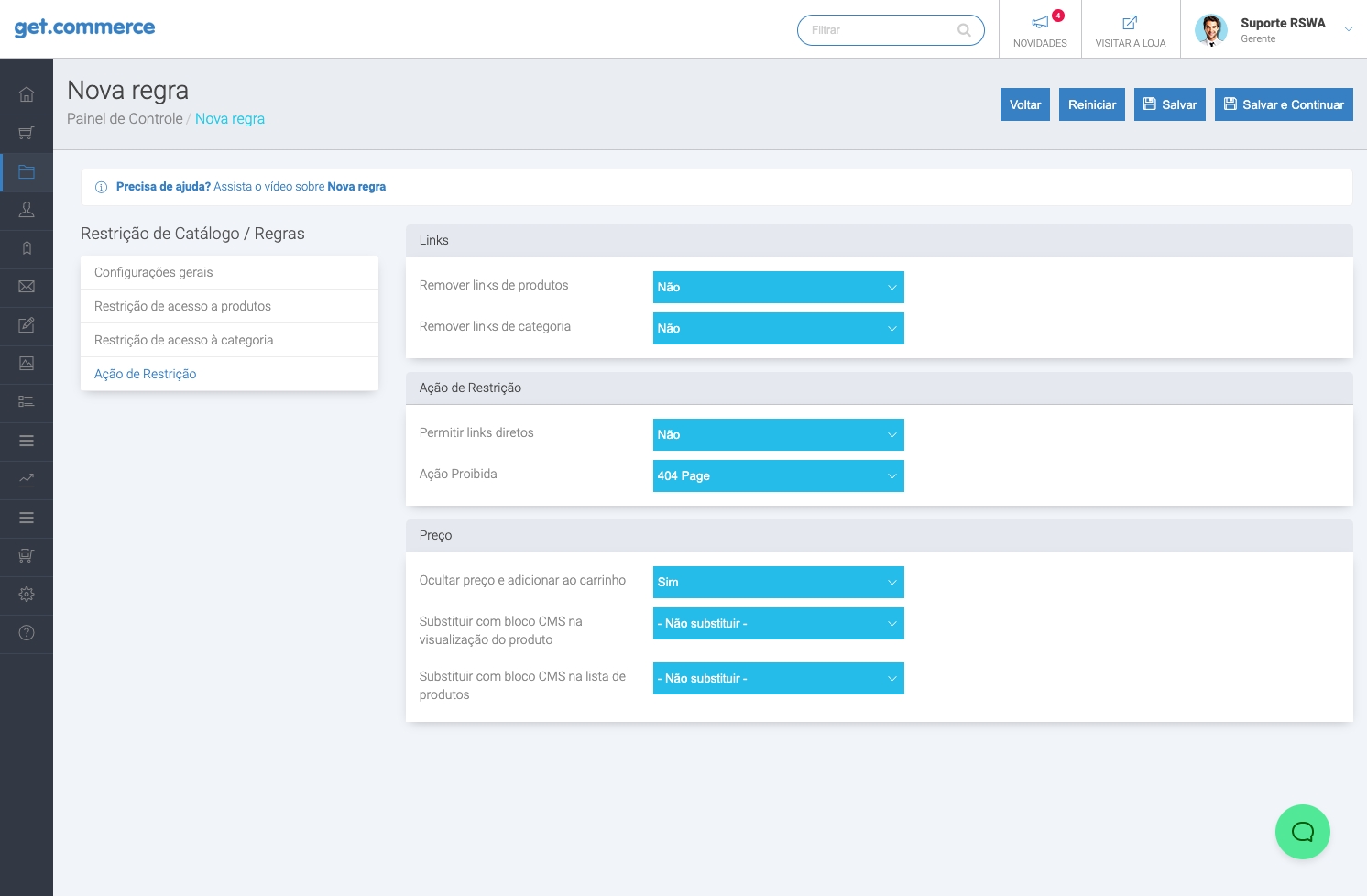Click the envelope mail icon in sidebar

click(x=27, y=287)
